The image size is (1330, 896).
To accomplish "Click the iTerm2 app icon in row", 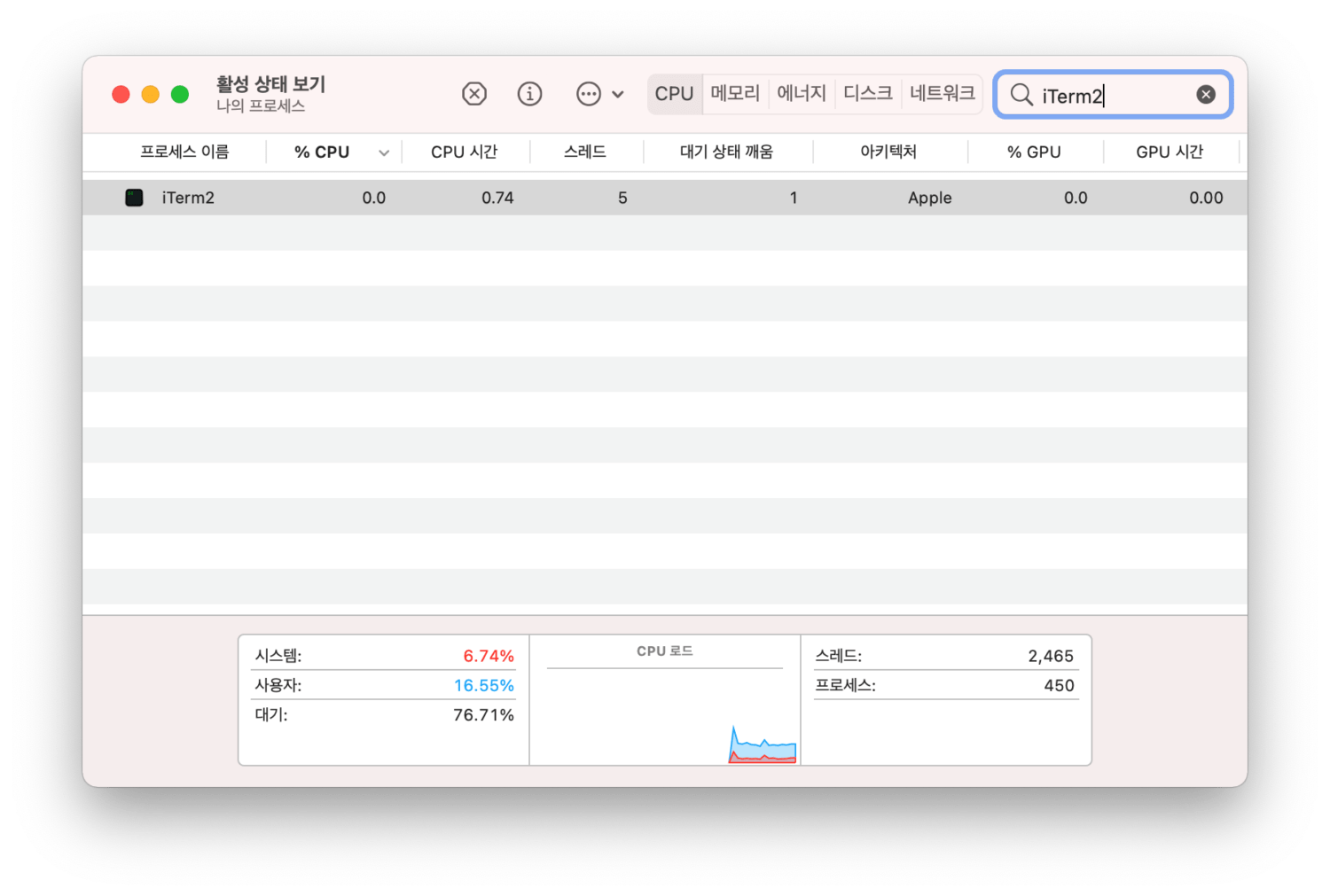I will [134, 198].
